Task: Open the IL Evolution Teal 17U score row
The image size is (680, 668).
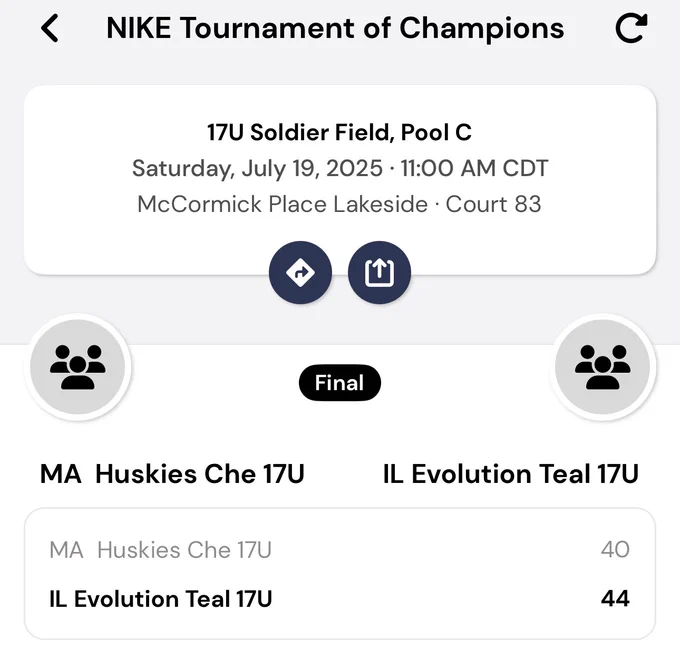Action: 340,599
